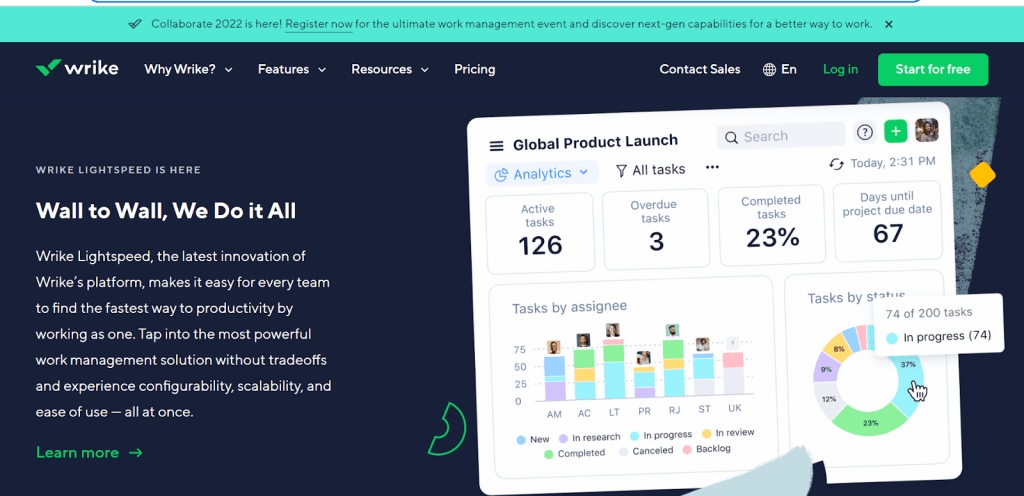Click the UK assignee bar
Viewport: 1024px width, 496px height.
pos(733,373)
